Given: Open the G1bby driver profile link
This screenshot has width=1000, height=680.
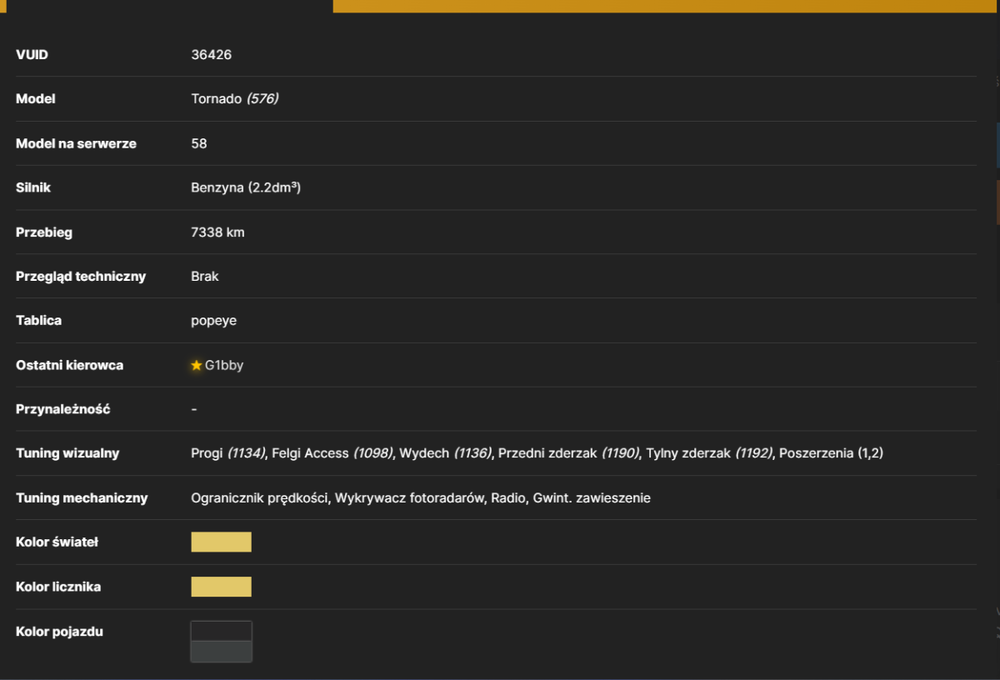Looking at the screenshot, I should coord(224,366).
